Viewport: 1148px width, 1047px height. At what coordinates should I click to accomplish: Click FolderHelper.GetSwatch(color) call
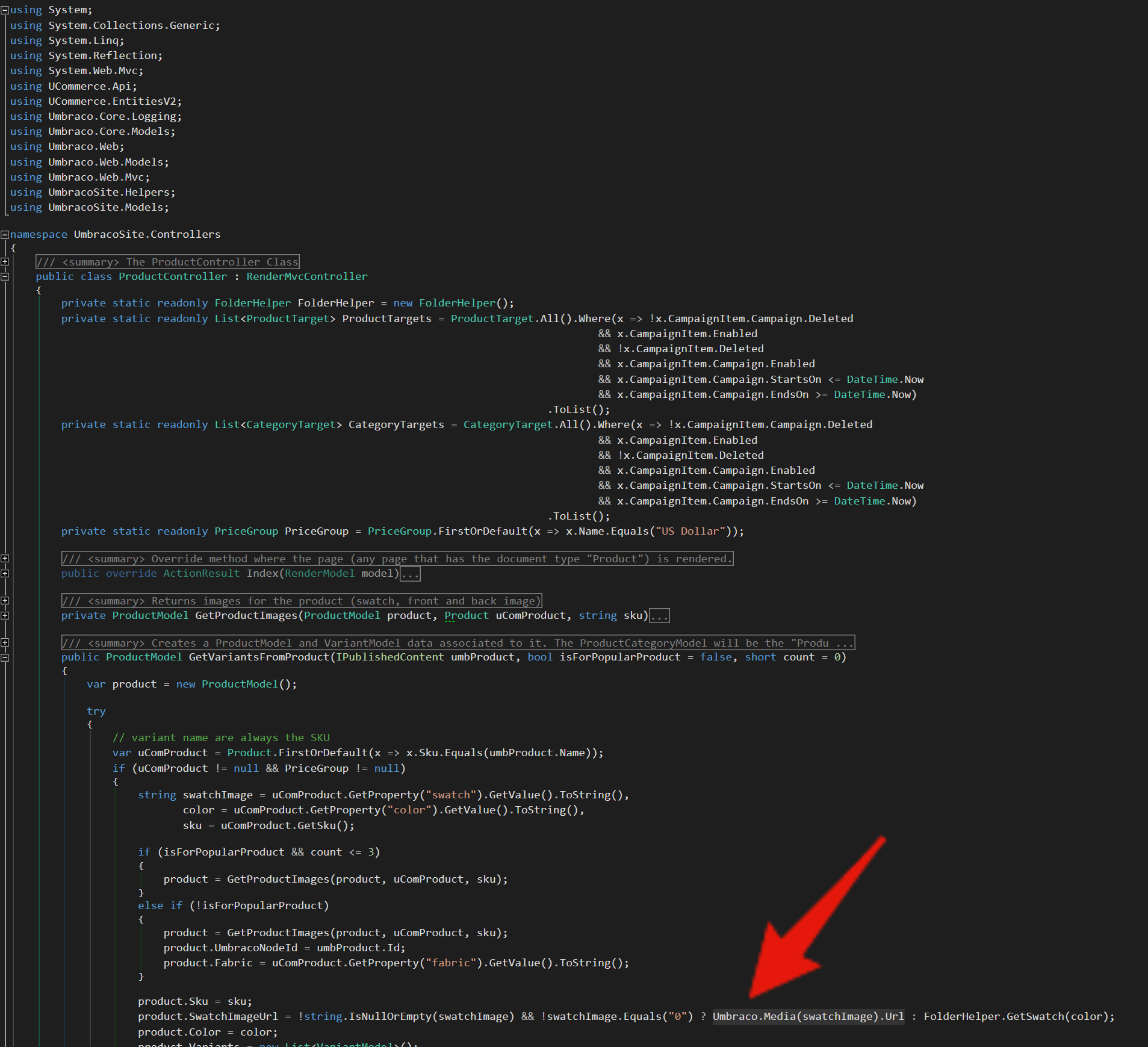[1017, 1016]
